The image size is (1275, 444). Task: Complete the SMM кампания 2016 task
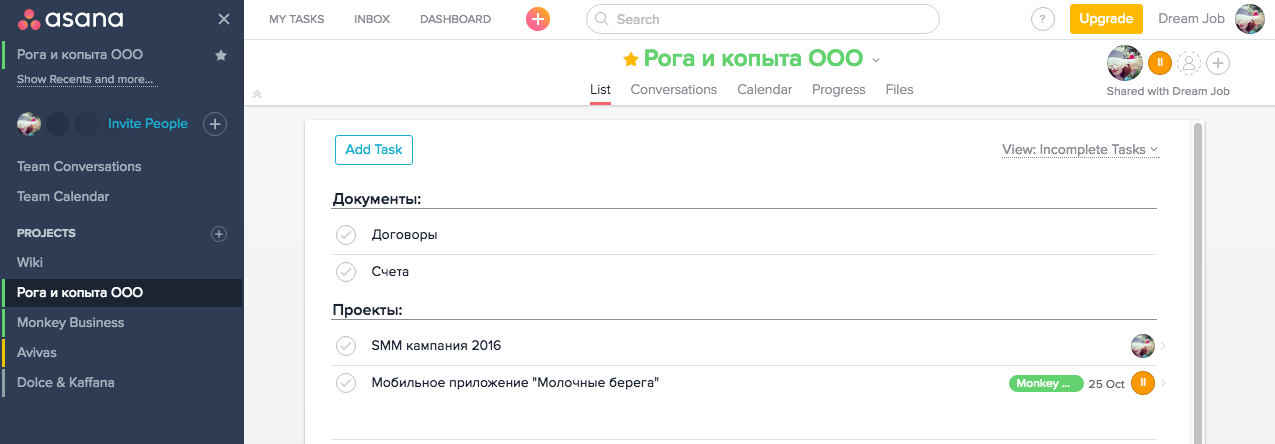tap(346, 346)
